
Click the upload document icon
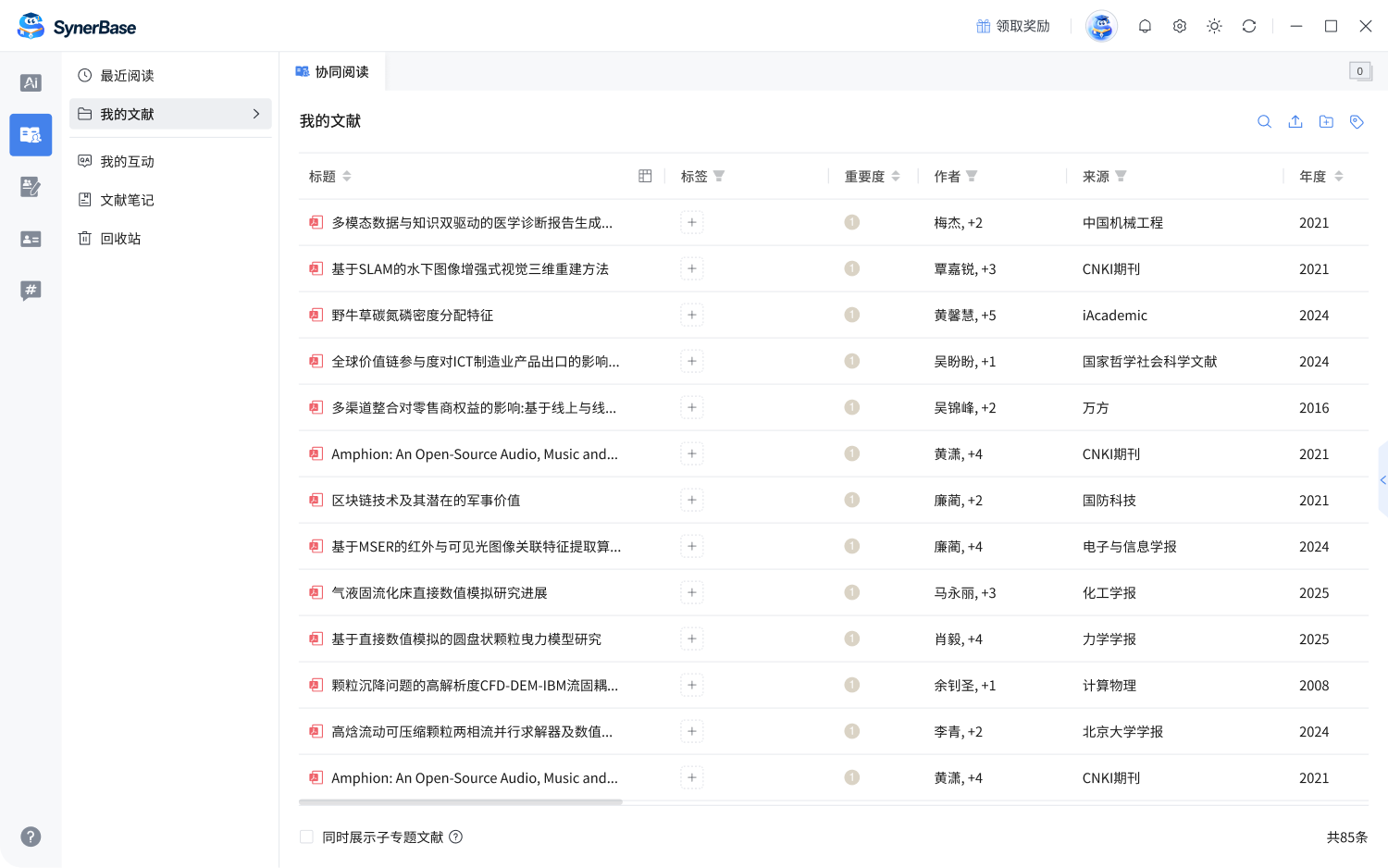(1295, 121)
